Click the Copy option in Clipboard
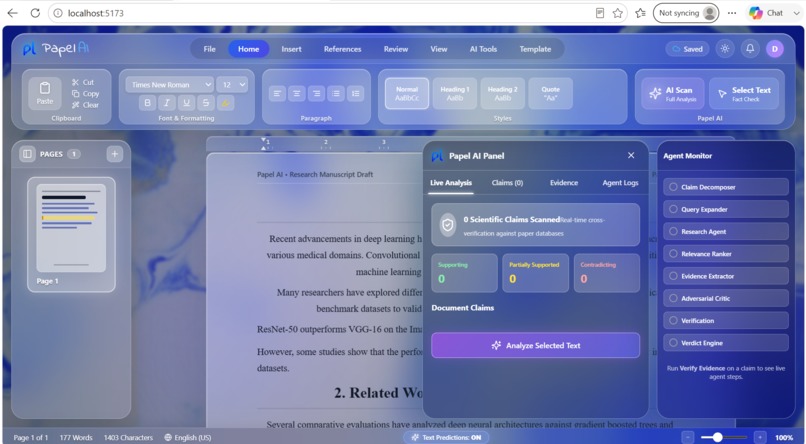 [x=85, y=94]
